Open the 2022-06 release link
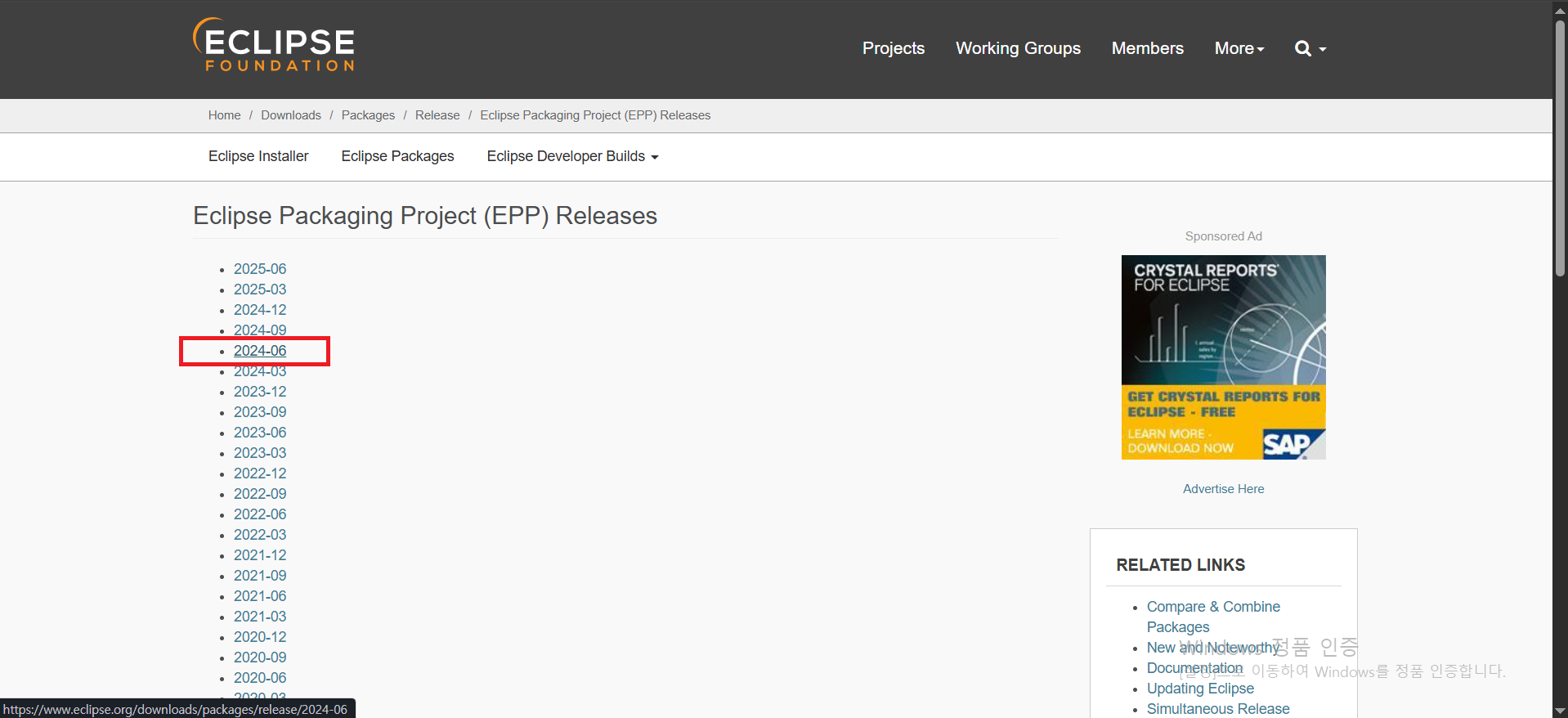The height and width of the screenshot is (718, 1568). point(260,514)
